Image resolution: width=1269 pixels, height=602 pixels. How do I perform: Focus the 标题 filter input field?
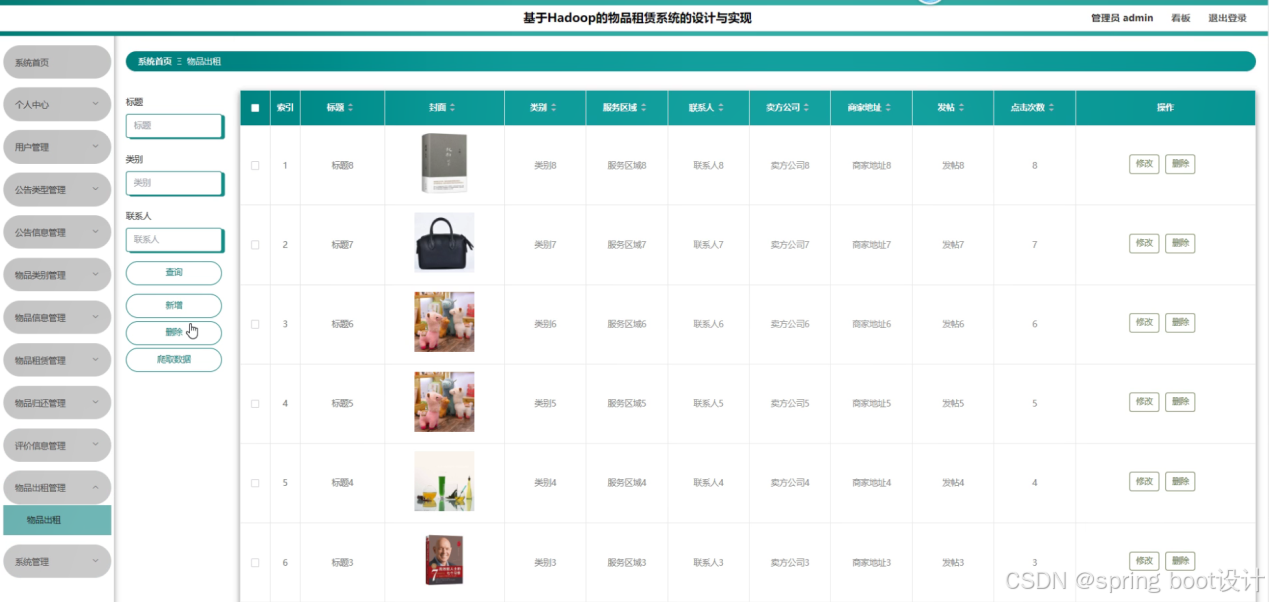[x=174, y=126]
